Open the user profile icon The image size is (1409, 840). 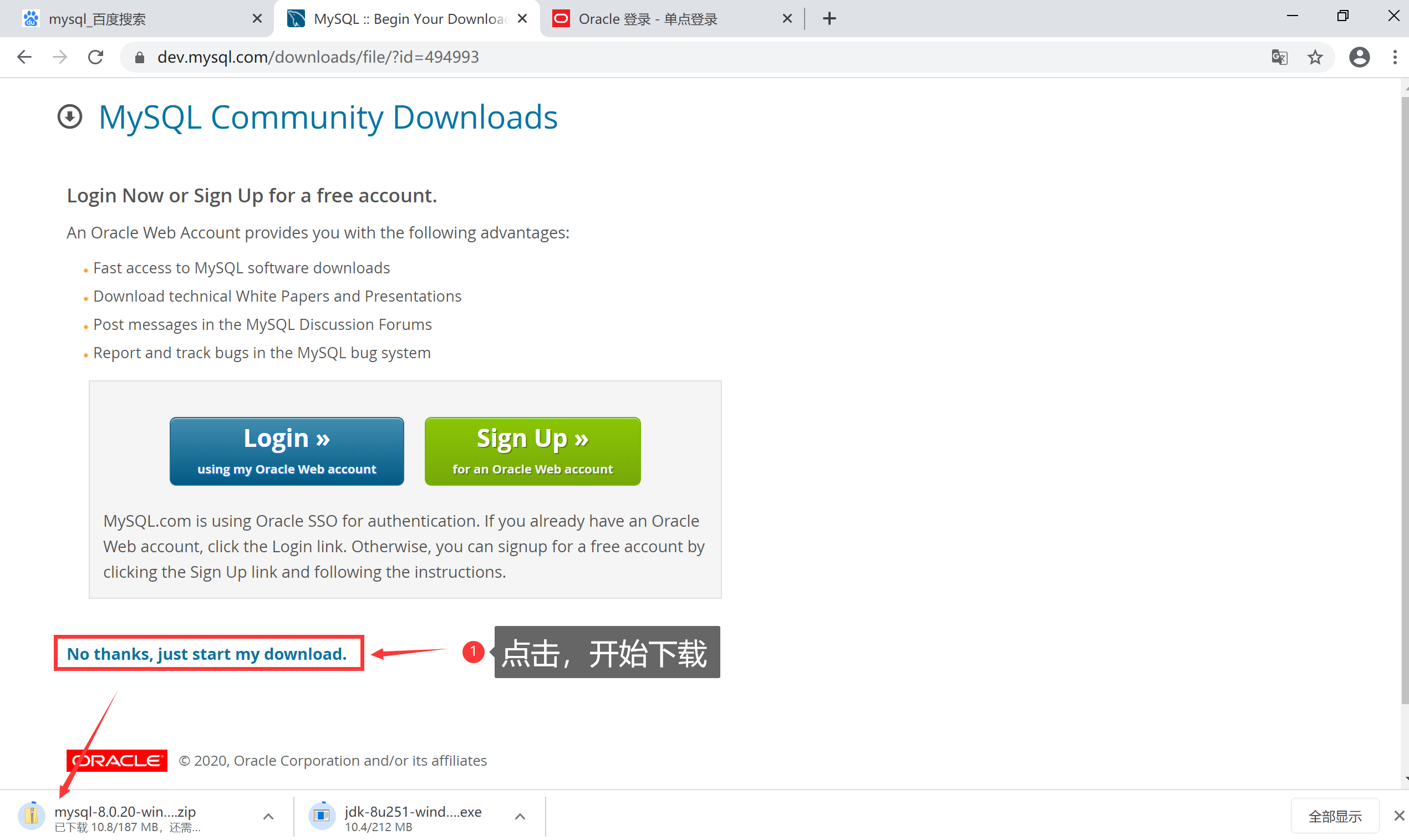(x=1359, y=57)
